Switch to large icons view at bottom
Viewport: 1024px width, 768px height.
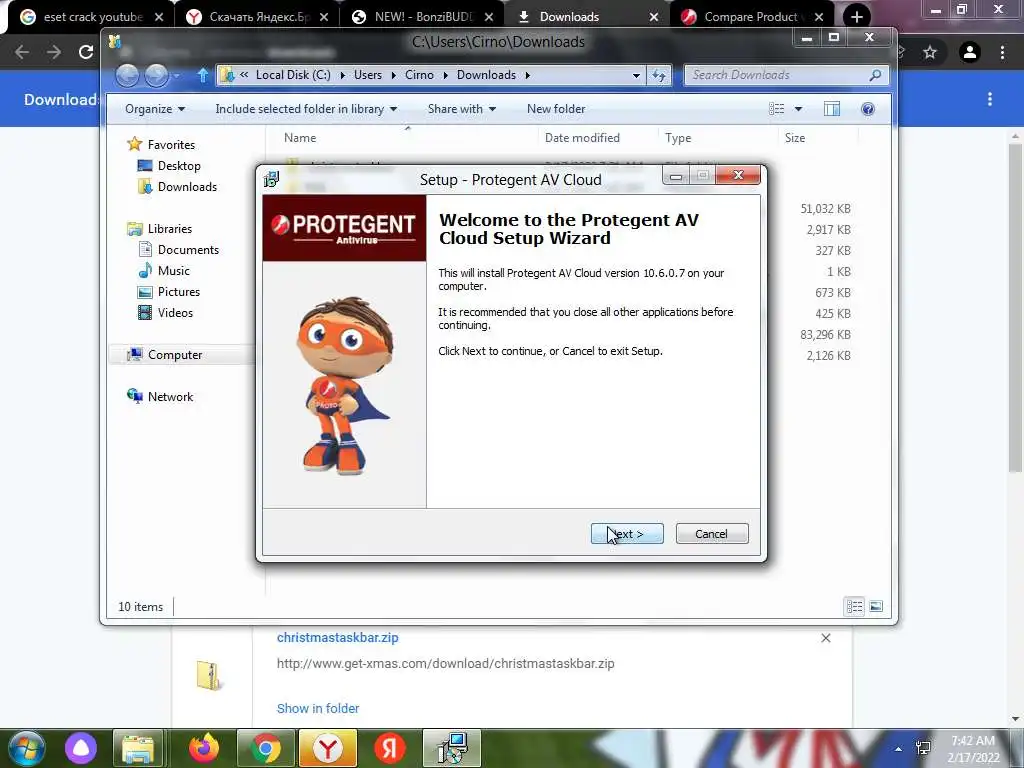tap(876, 607)
